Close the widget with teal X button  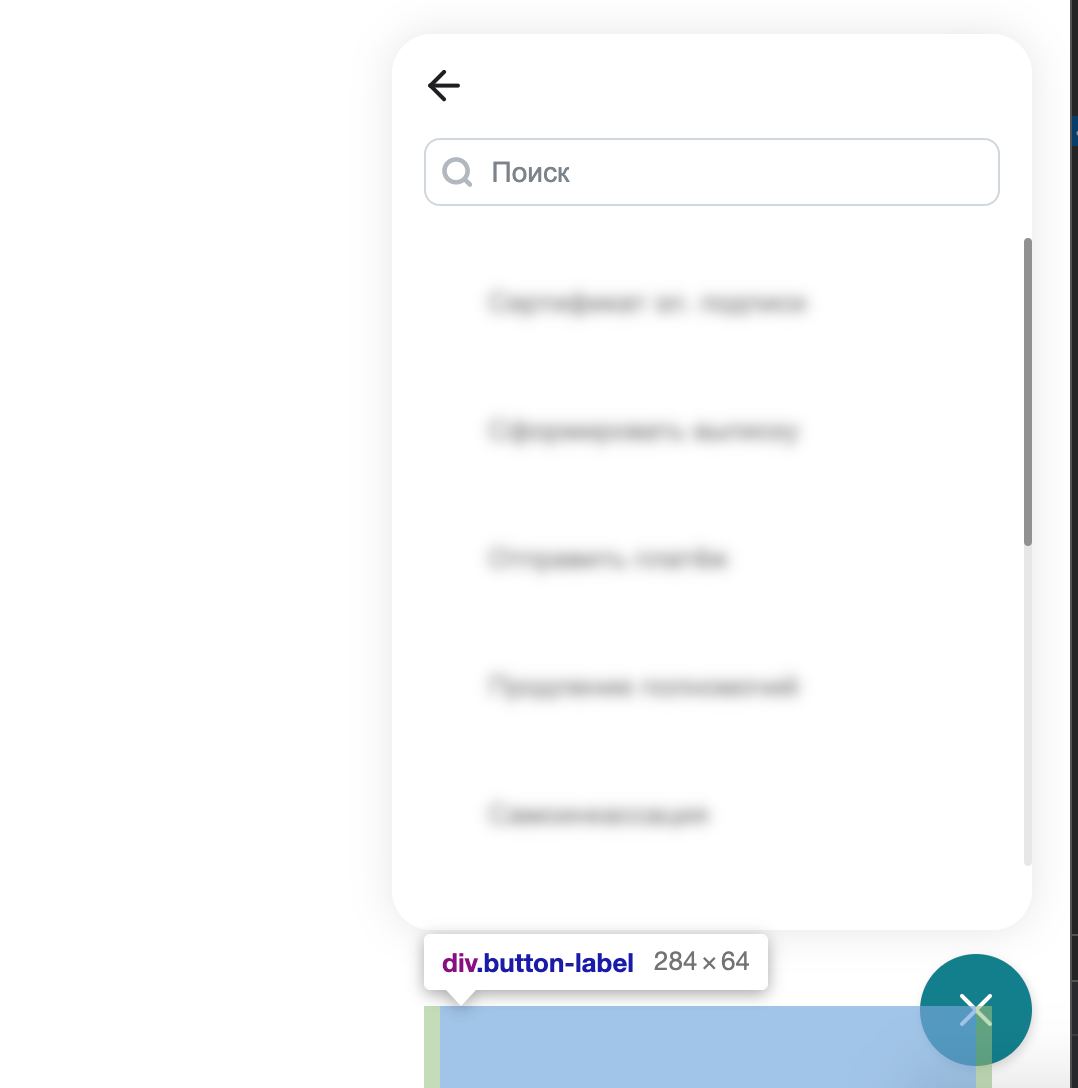[x=975, y=1010]
